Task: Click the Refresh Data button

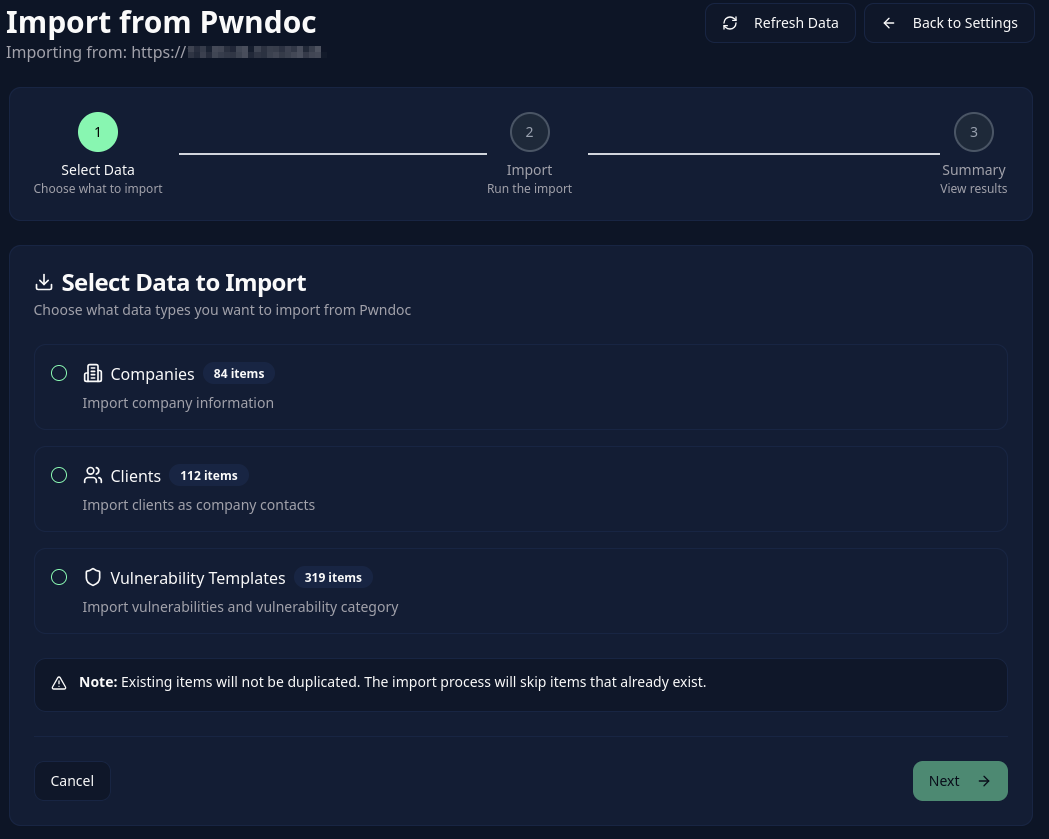Action: (780, 23)
